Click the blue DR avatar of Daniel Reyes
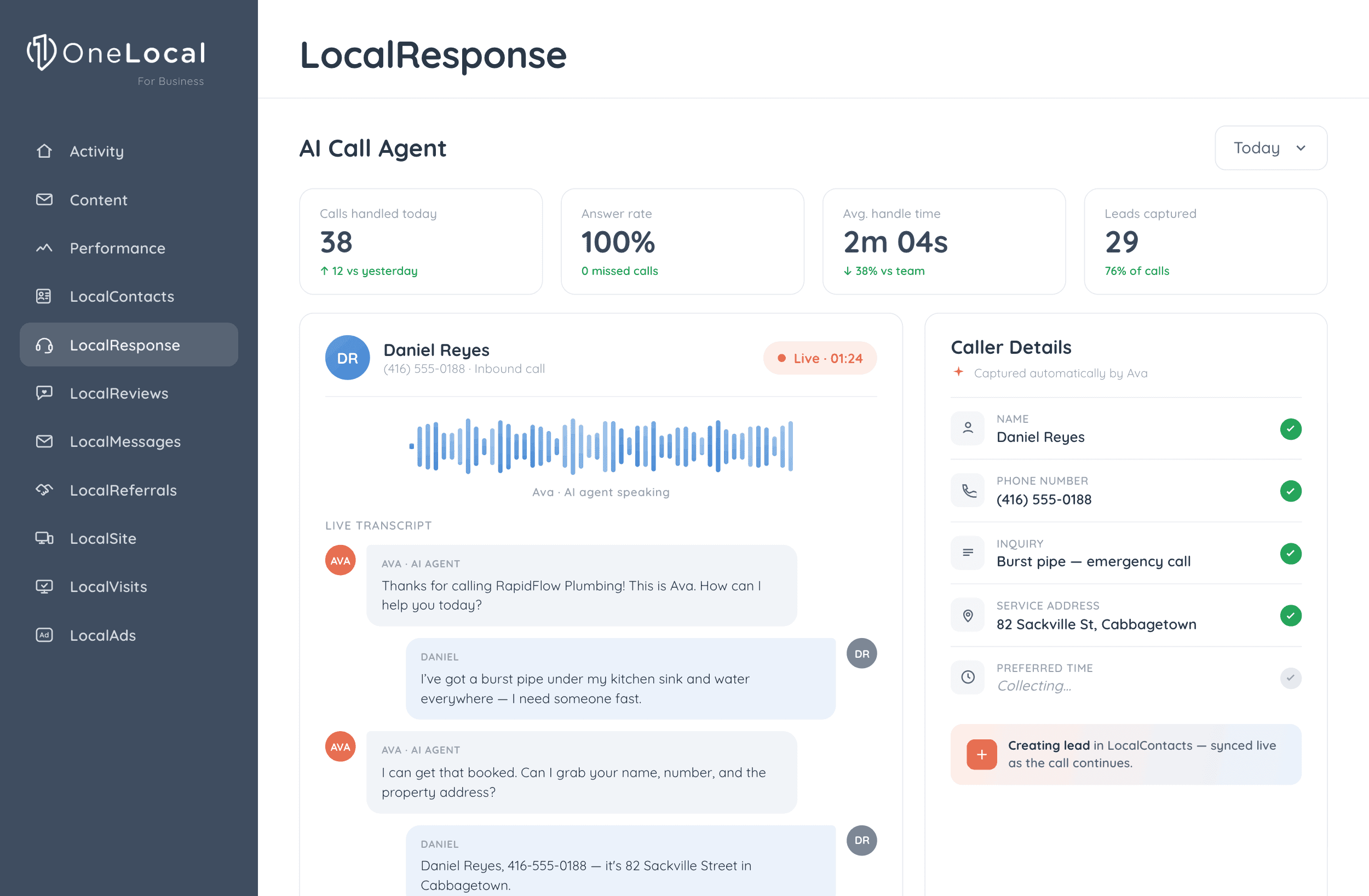This screenshot has width=1369, height=896. [x=347, y=358]
